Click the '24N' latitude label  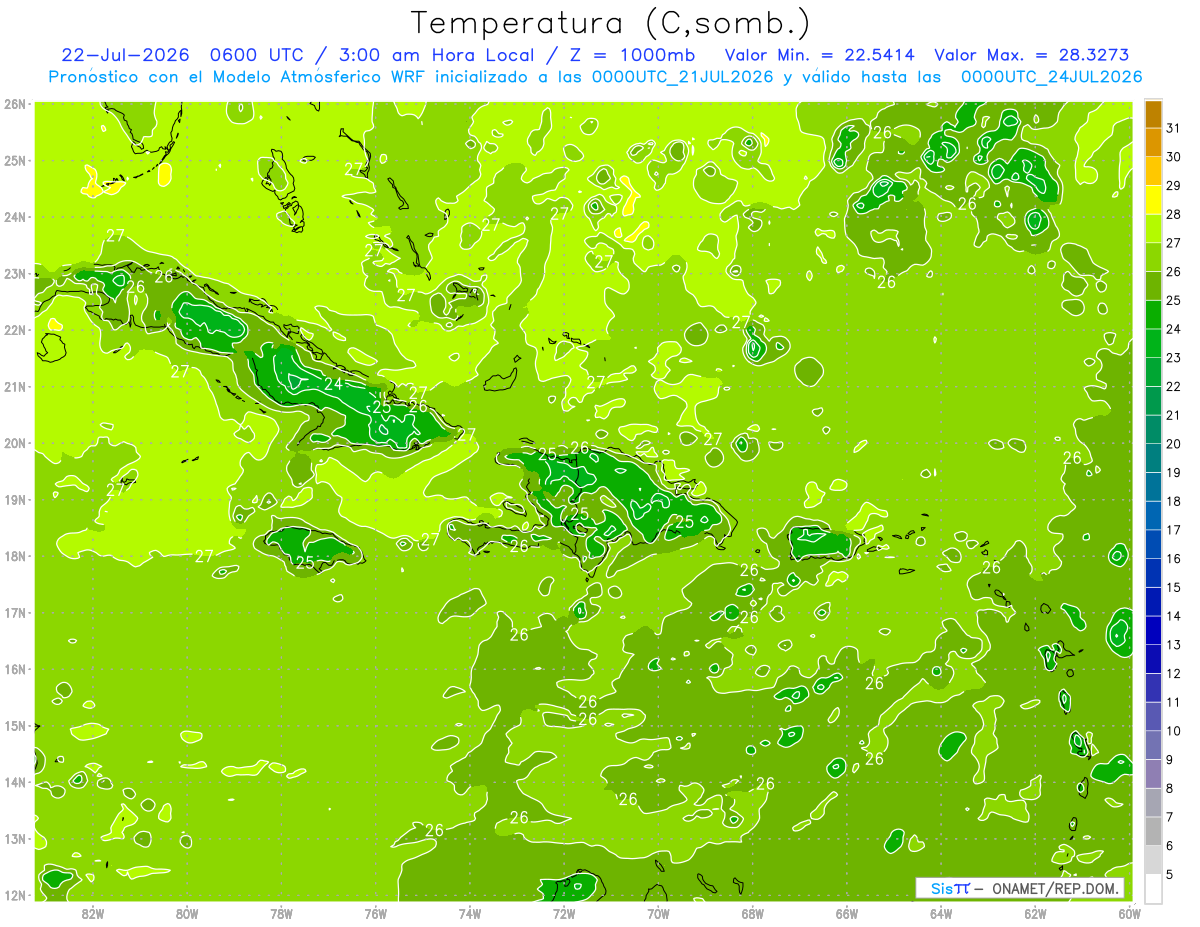click(16, 217)
